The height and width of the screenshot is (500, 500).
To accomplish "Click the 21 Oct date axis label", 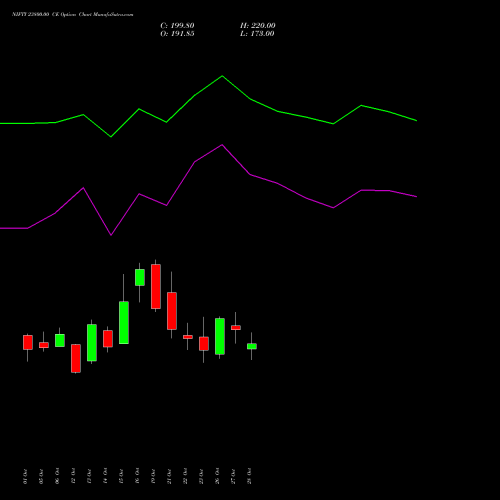I will point(169,477).
